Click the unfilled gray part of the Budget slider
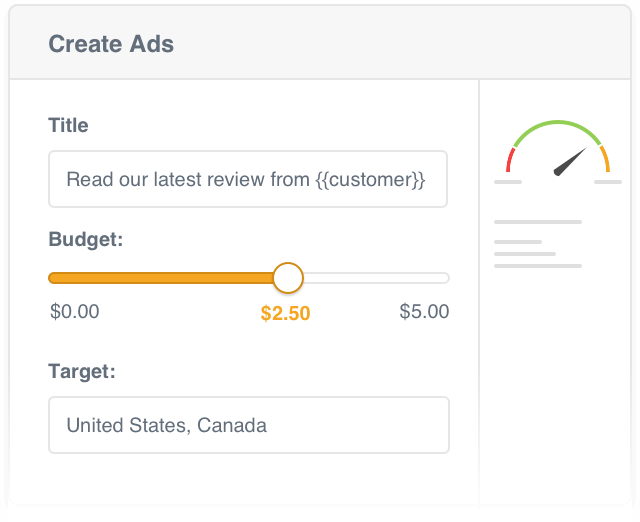 coord(375,277)
